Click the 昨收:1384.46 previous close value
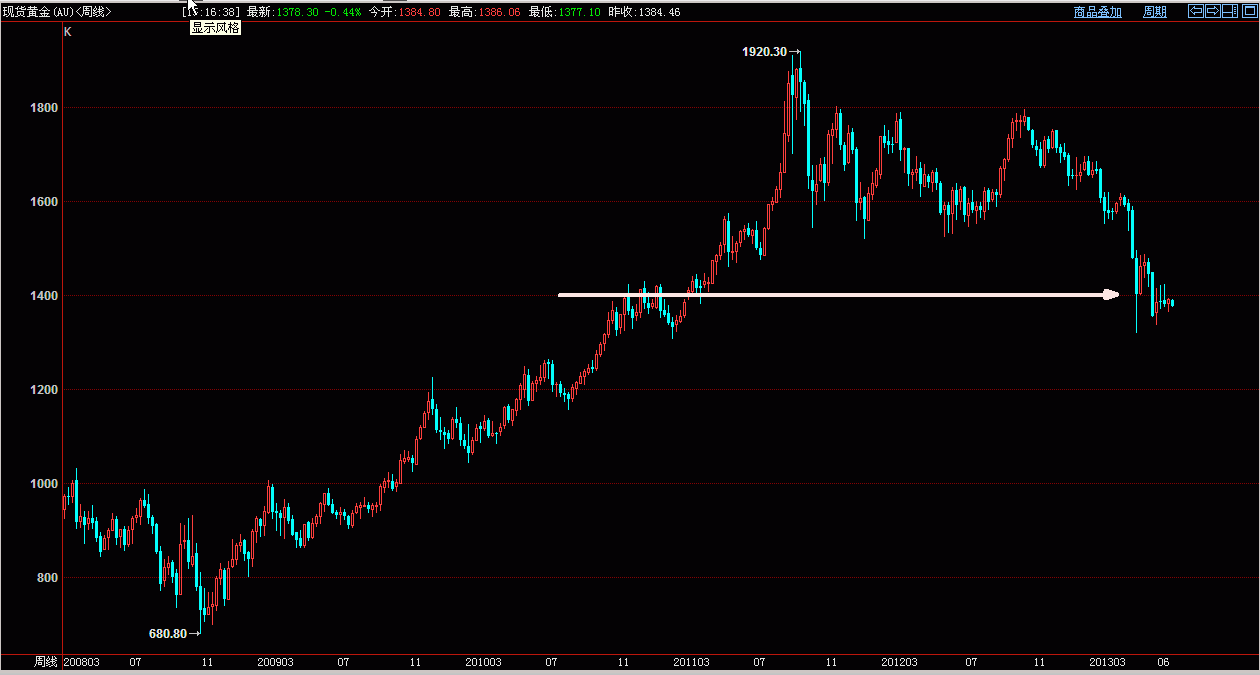 [x=645, y=12]
